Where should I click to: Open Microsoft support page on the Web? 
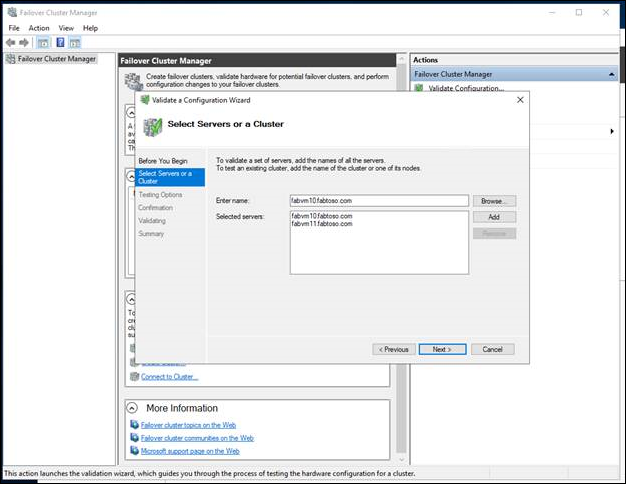[190, 451]
